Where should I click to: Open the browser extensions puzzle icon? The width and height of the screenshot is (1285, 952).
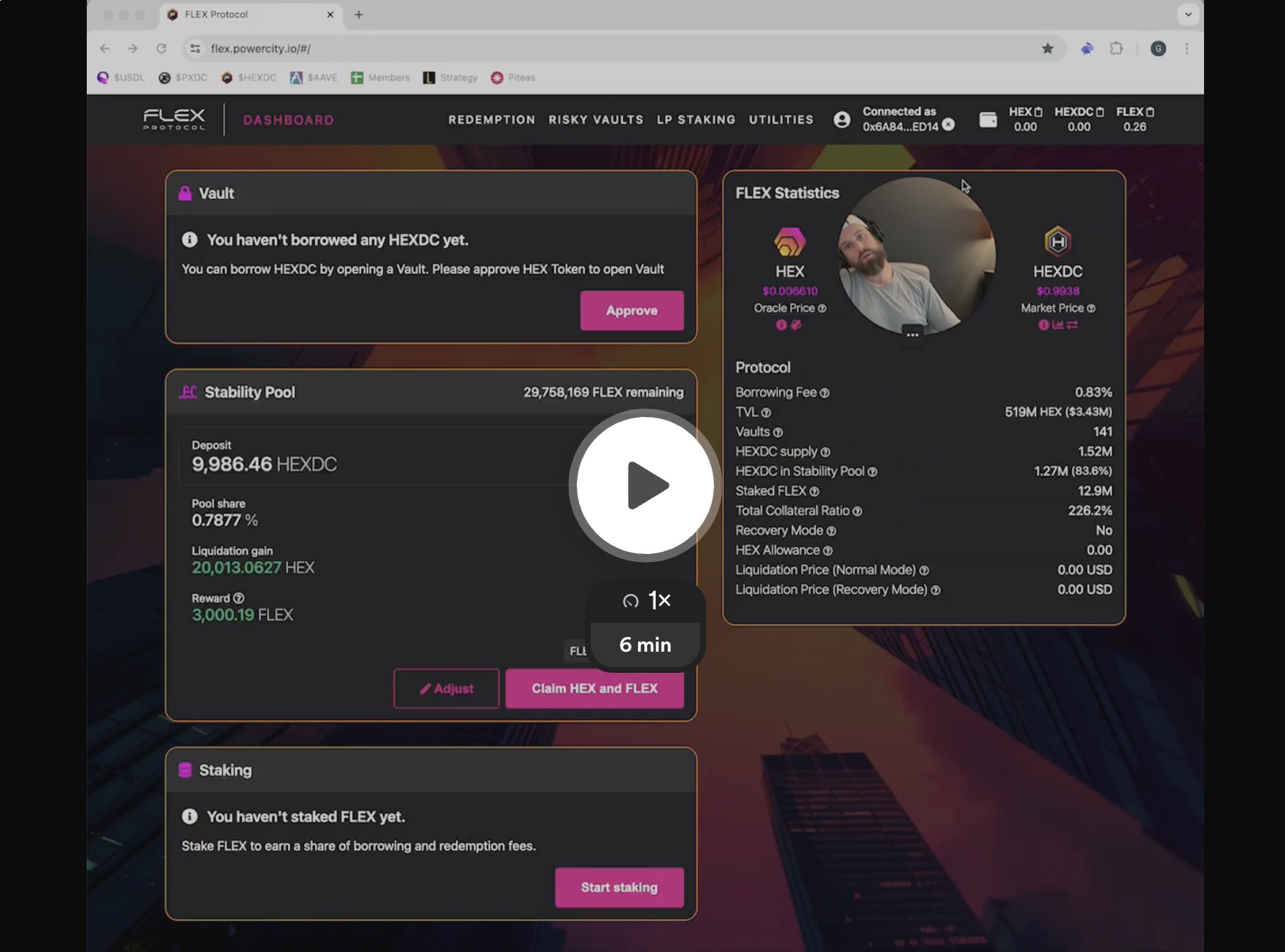pos(1116,48)
